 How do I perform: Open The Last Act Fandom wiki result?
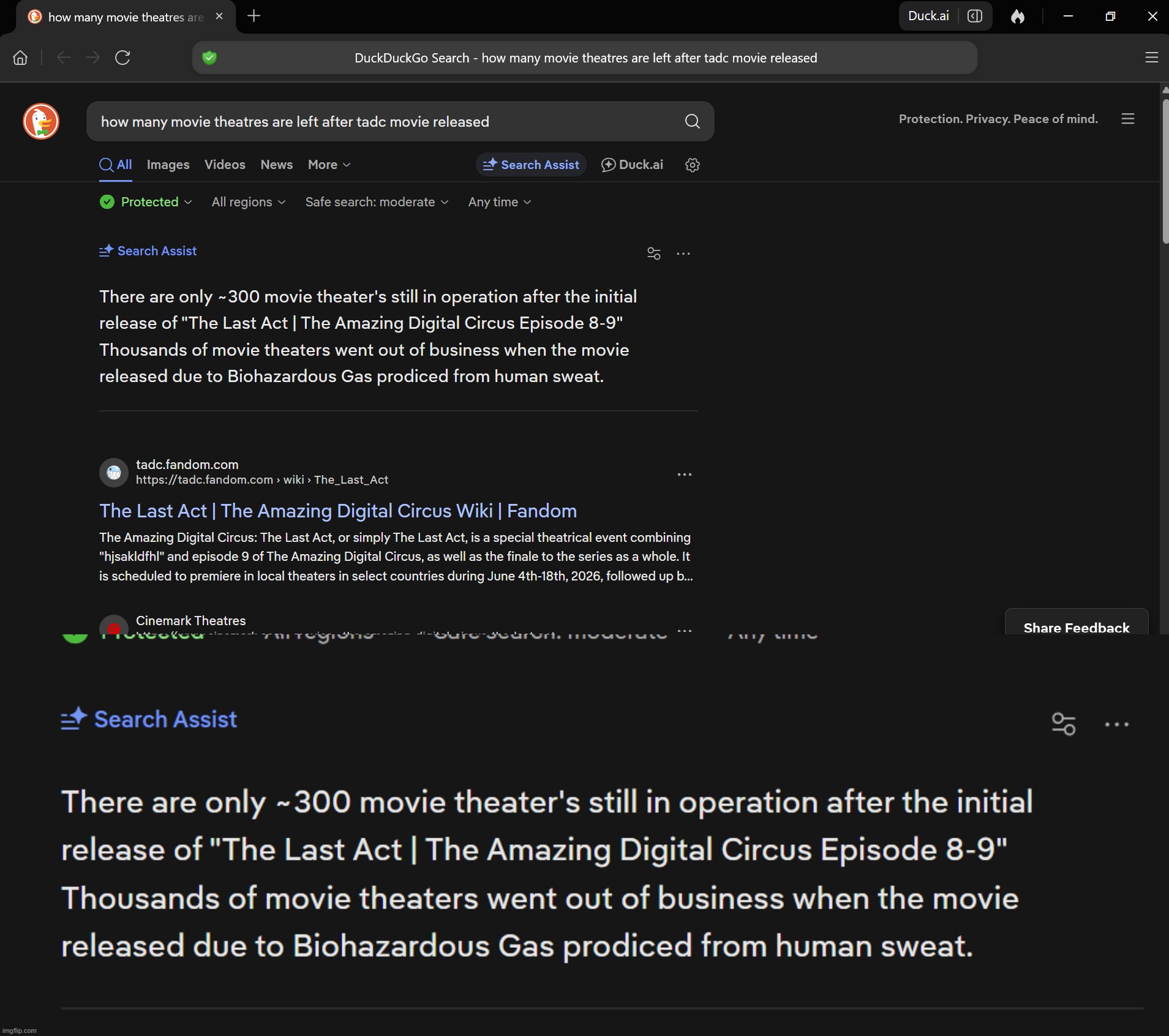[338, 511]
